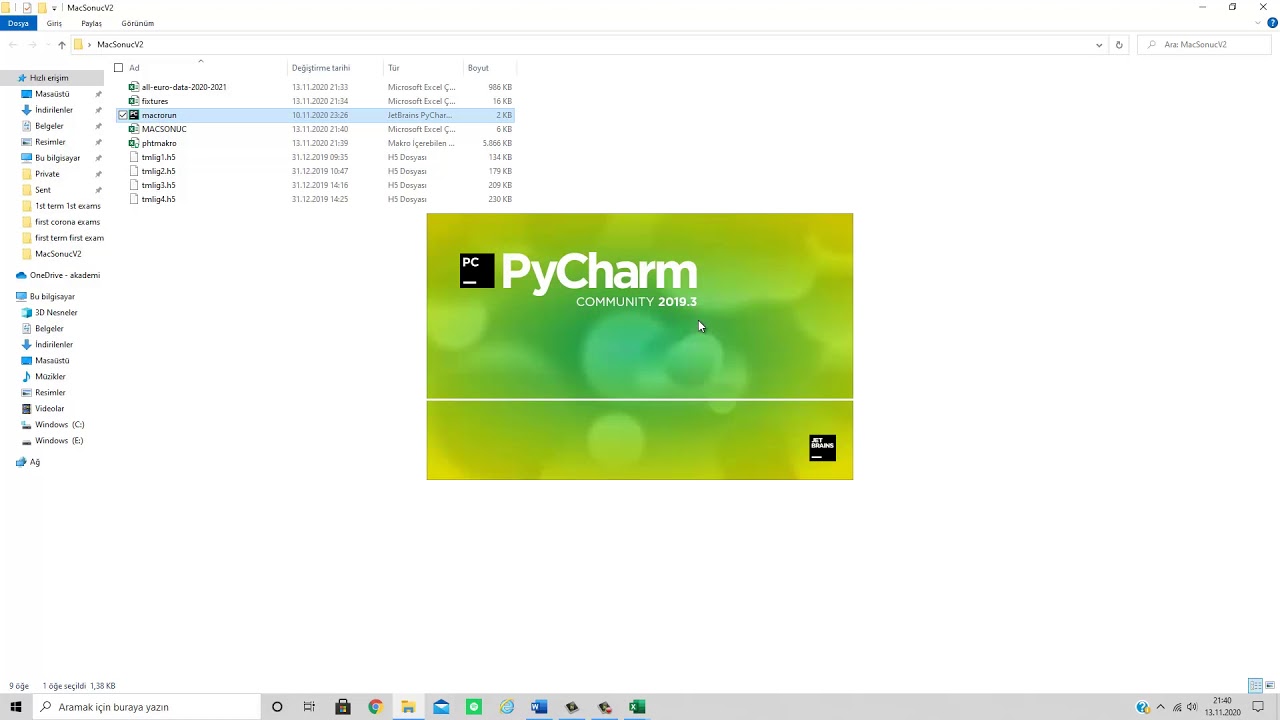Select Hızlı erişim in navigation pane
This screenshot has height=720, width=1280.
[x=49, y=78]
